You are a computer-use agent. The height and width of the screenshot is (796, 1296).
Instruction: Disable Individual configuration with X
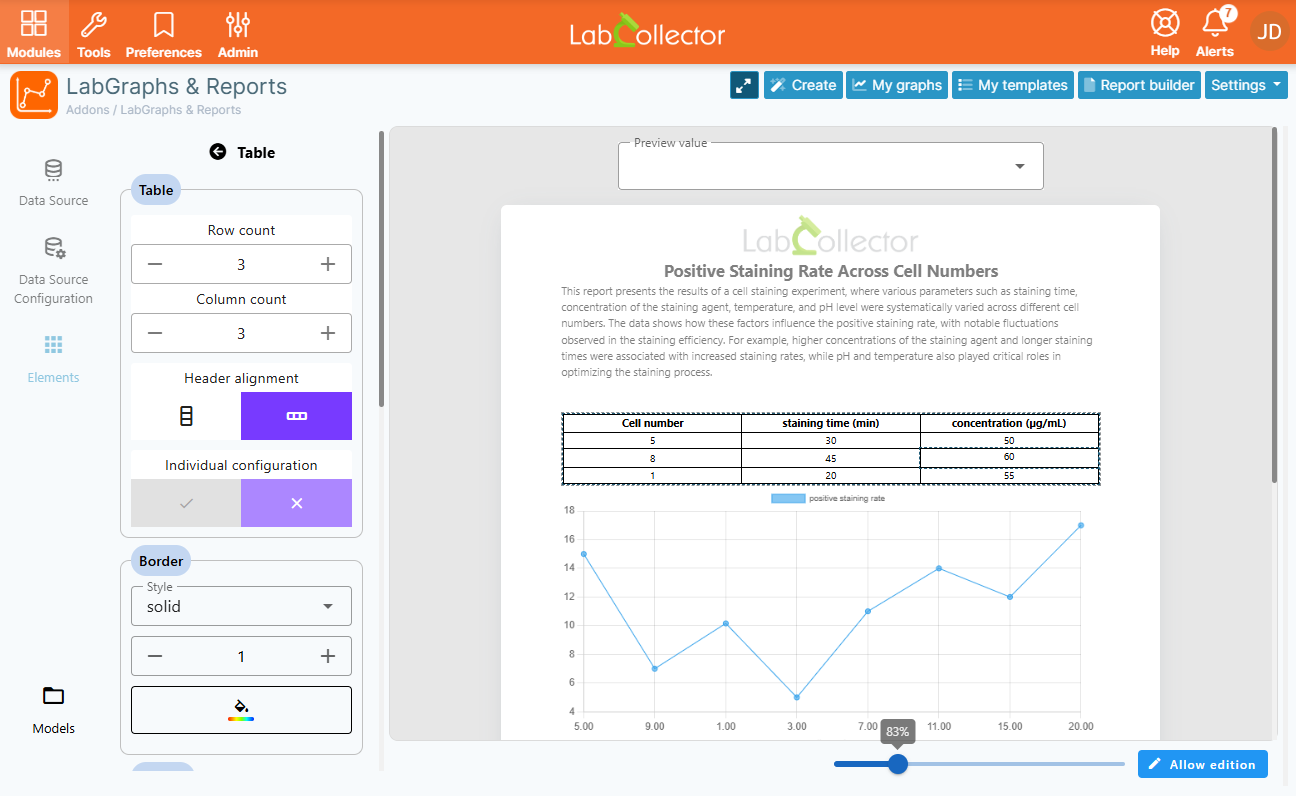click(x=296, y=503)
